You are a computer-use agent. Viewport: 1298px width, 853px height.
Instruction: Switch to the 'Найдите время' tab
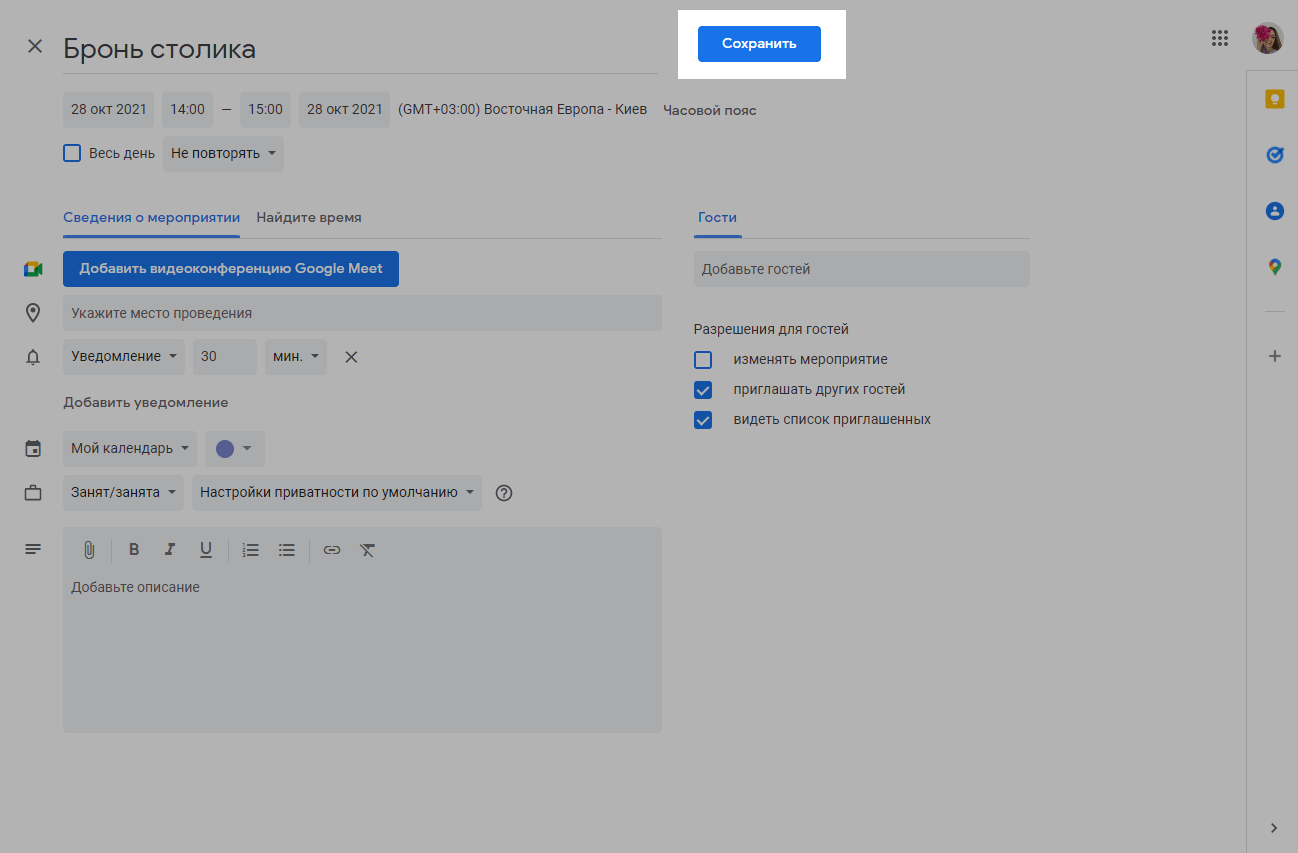tap(309, 218)
